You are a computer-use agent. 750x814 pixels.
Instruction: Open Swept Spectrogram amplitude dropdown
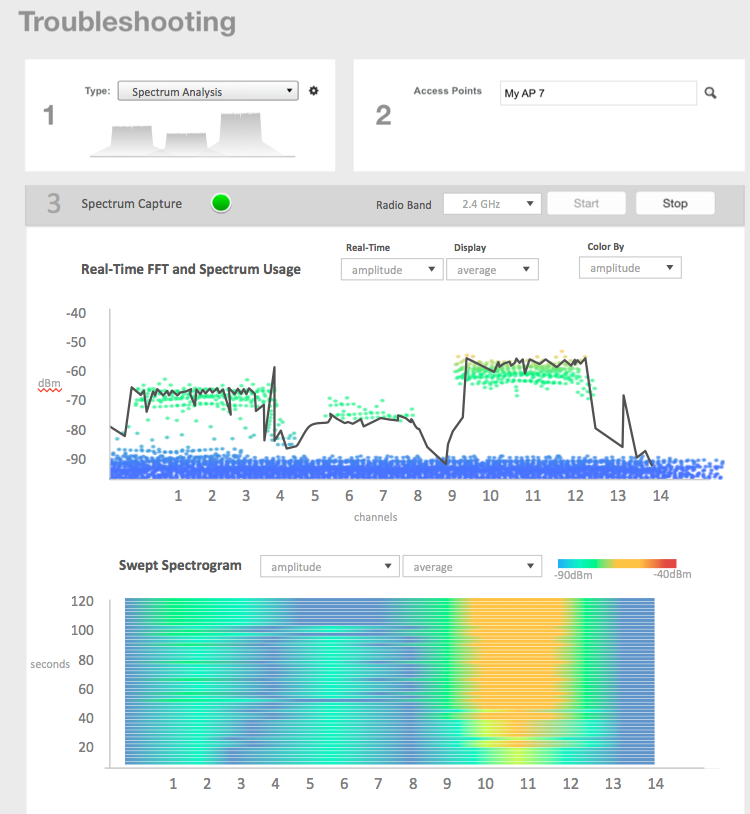[329, 567]
